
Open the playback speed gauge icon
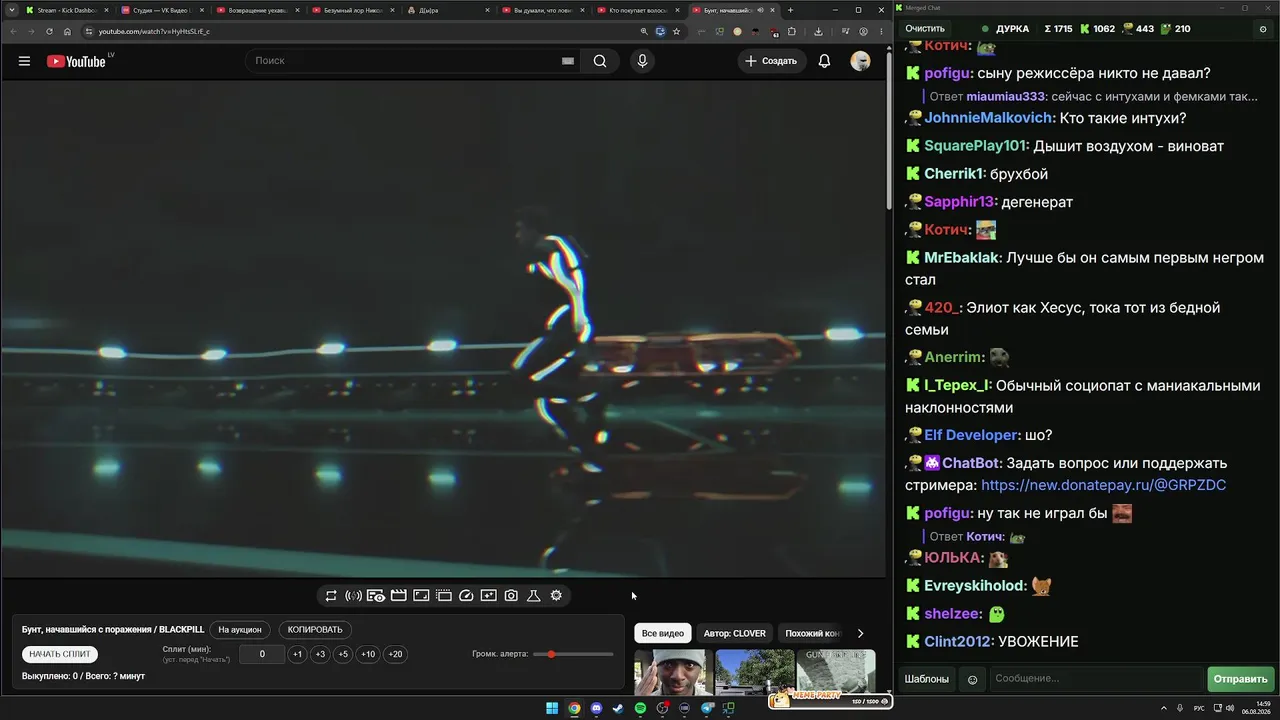click(466, 596)
